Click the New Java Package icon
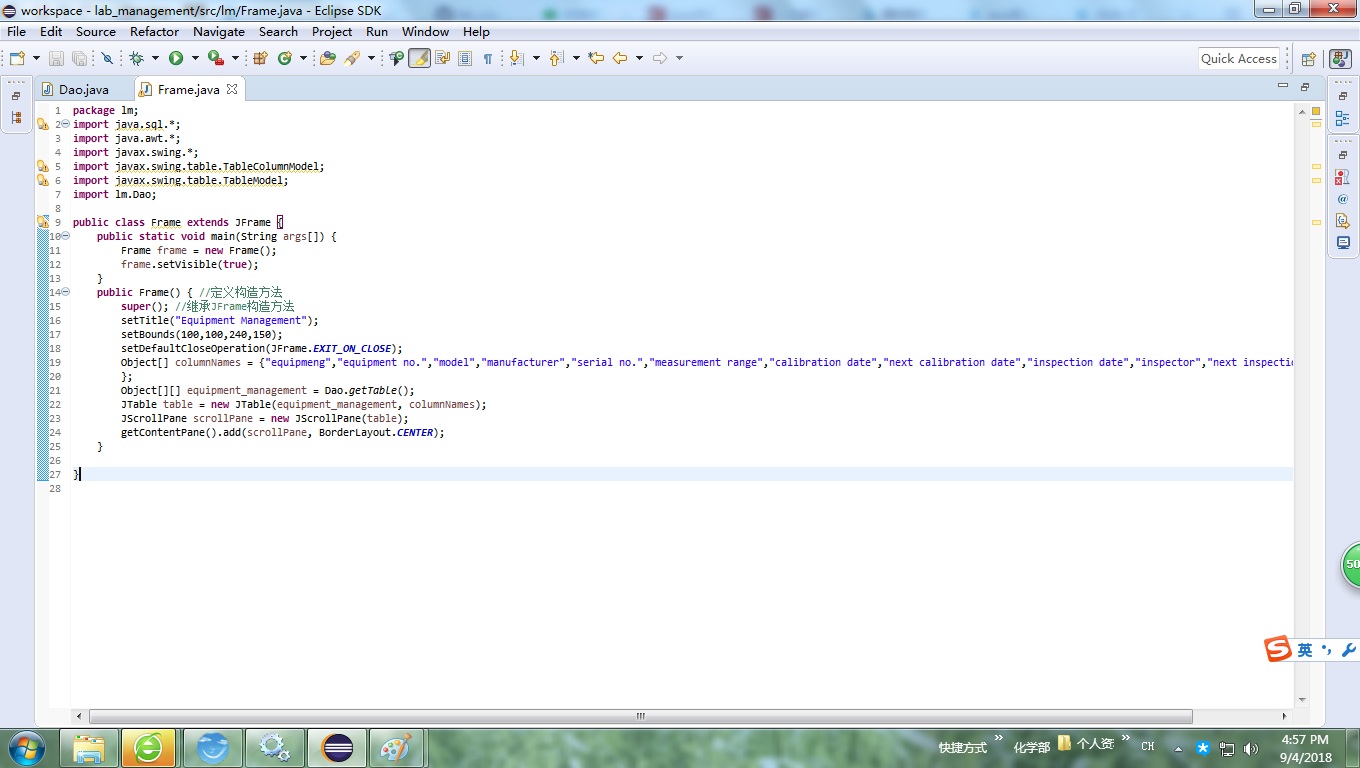The image size is (1360, 768). pos(260,58)
